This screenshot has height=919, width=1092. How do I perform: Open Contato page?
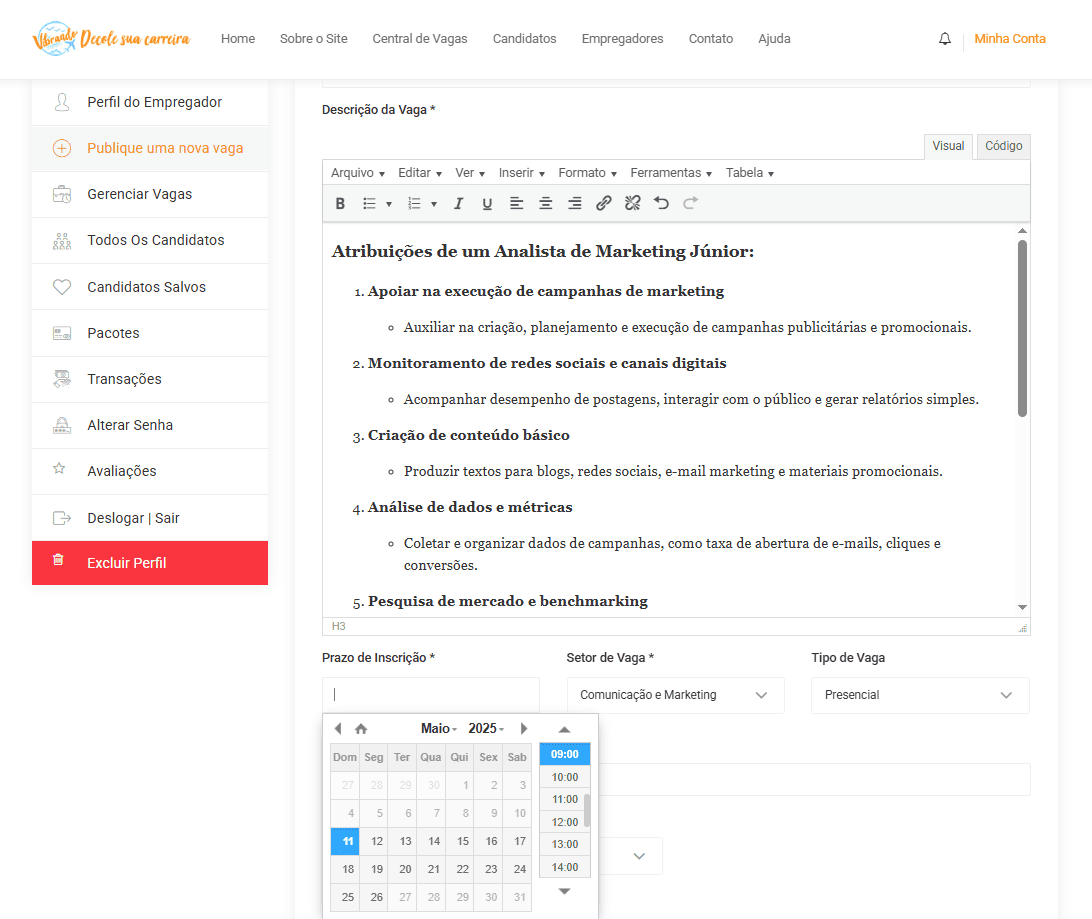(710, 39)
